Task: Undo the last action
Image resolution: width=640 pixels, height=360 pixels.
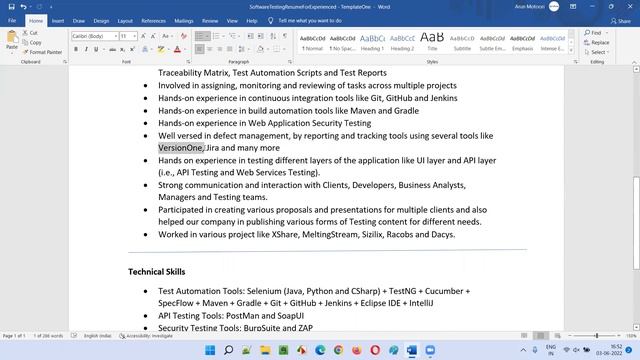Action: click(23, 7)
